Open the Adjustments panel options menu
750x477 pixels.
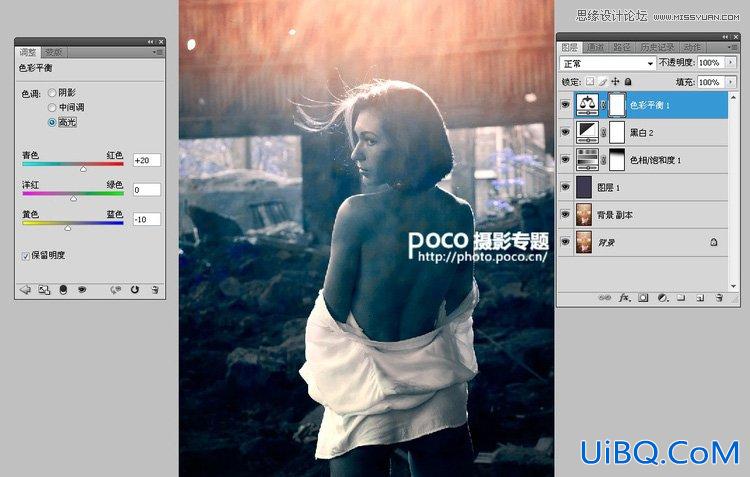pyautogui.click(x=158, y=52)
